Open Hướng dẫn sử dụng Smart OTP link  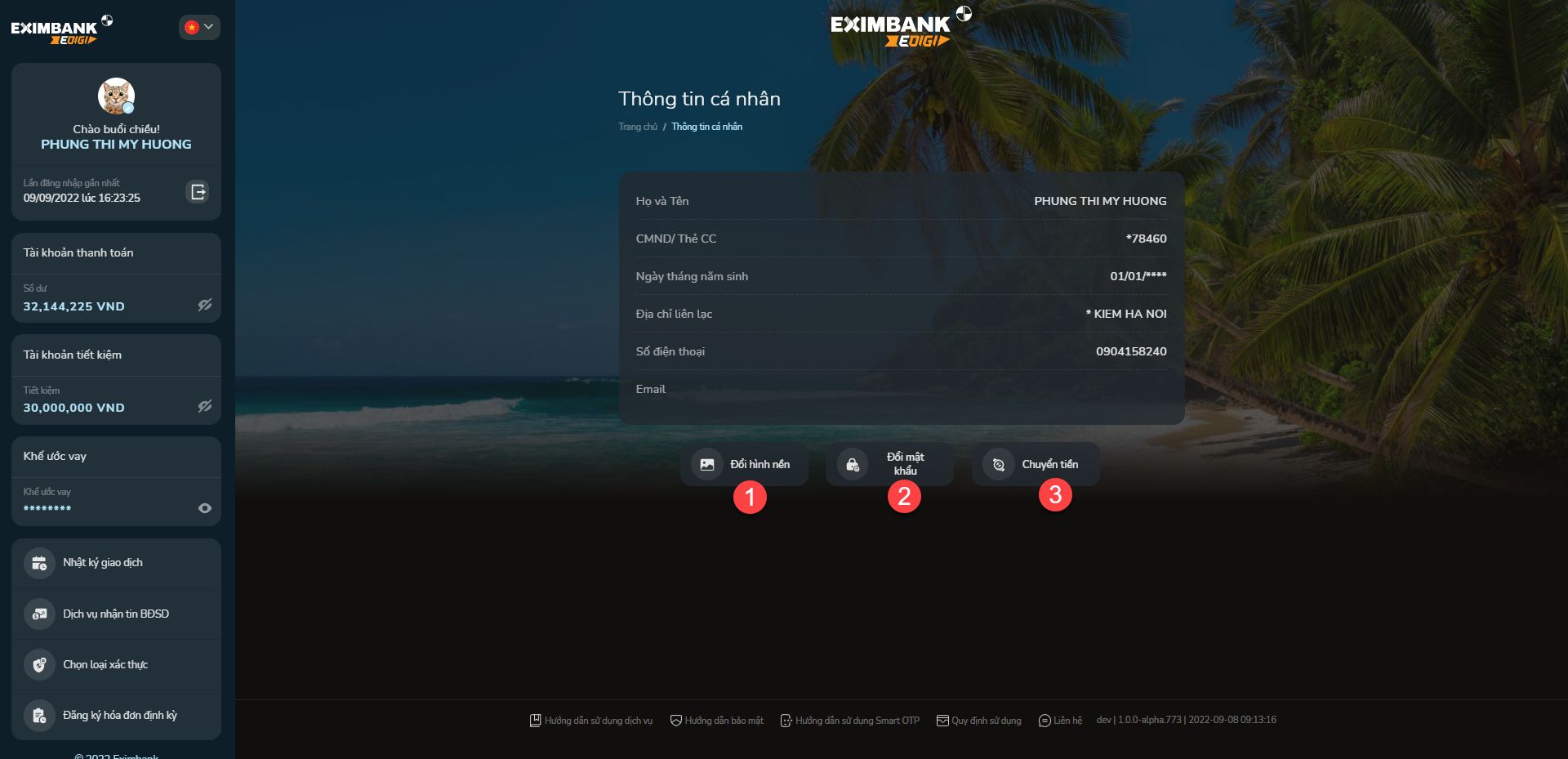(x=849, y=721)
